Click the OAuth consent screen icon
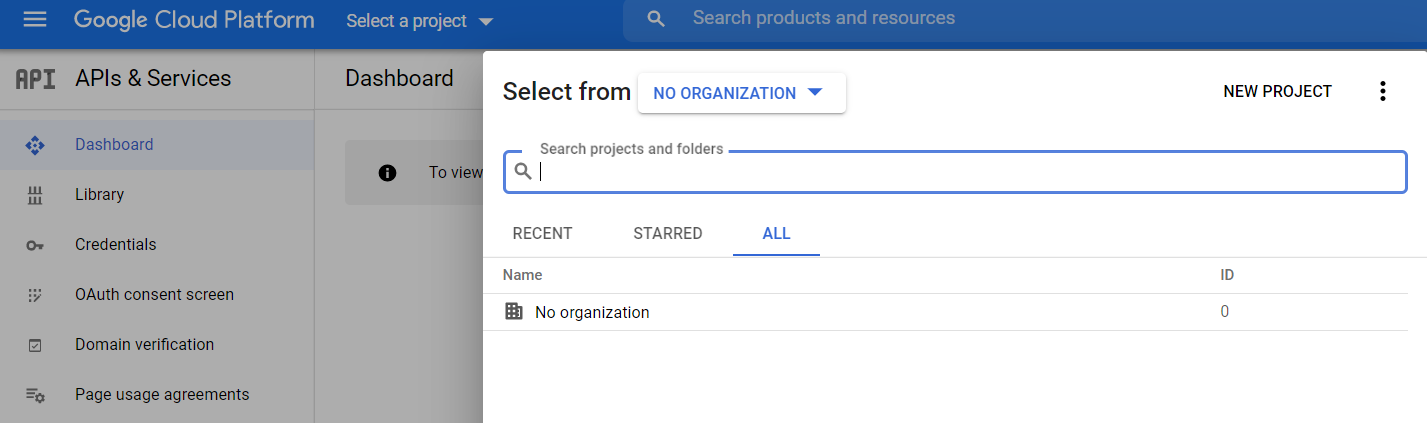The height and width of the screenshot is (423, 1427). [x=35, y=295]
